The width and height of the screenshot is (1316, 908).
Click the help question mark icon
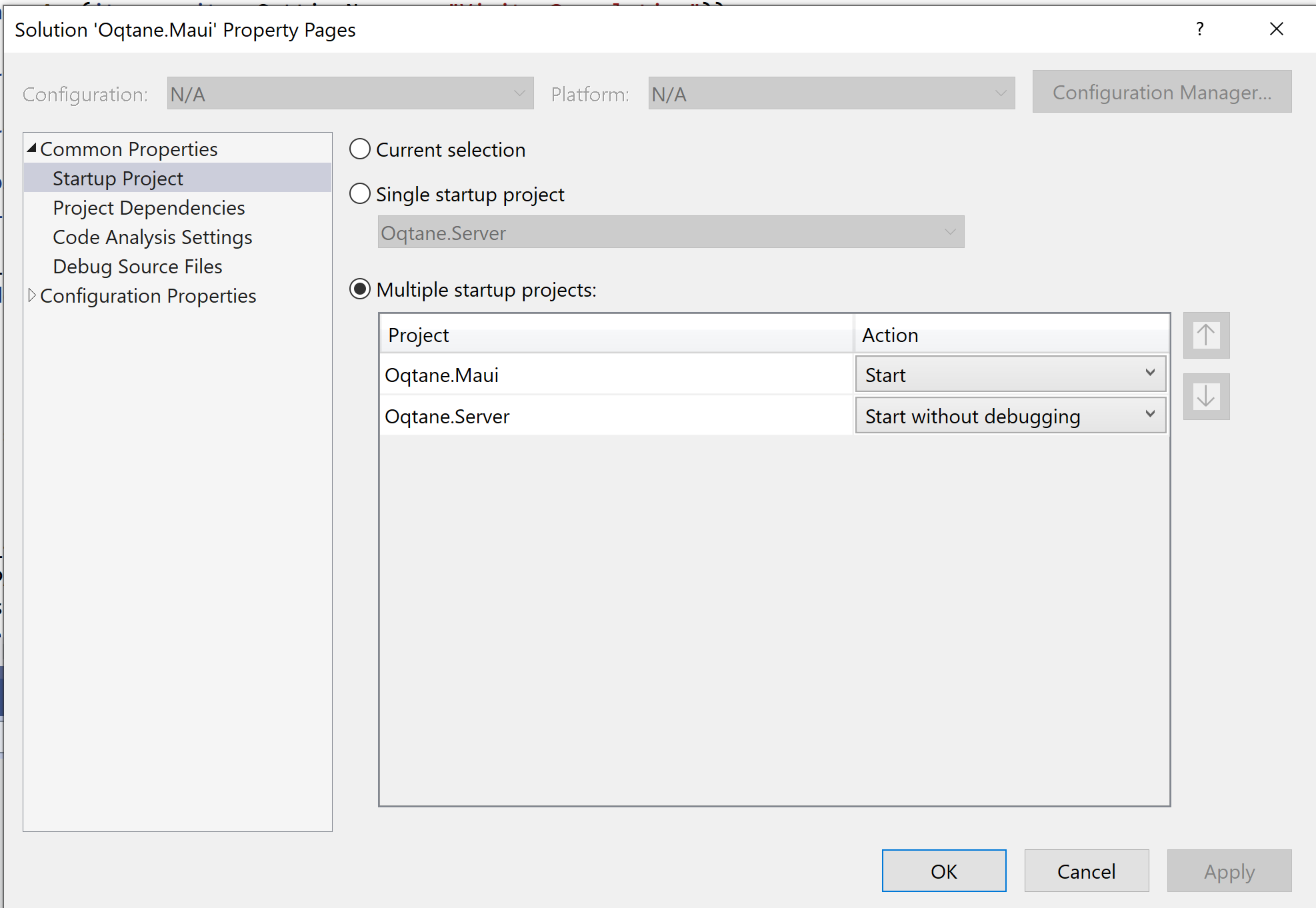click(x=1199, y=29)
